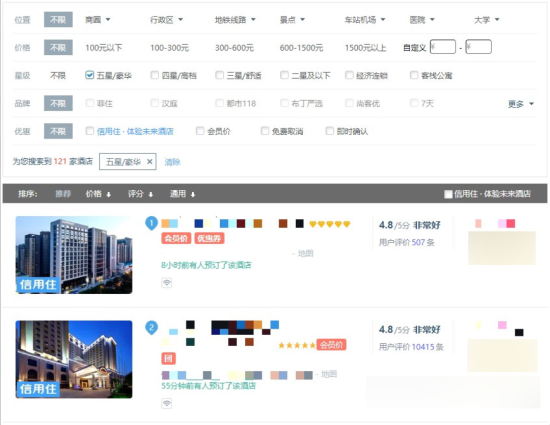The image size is (550, 425).
Task: Click 清除 to clear all filters
Action: point(172,162)
